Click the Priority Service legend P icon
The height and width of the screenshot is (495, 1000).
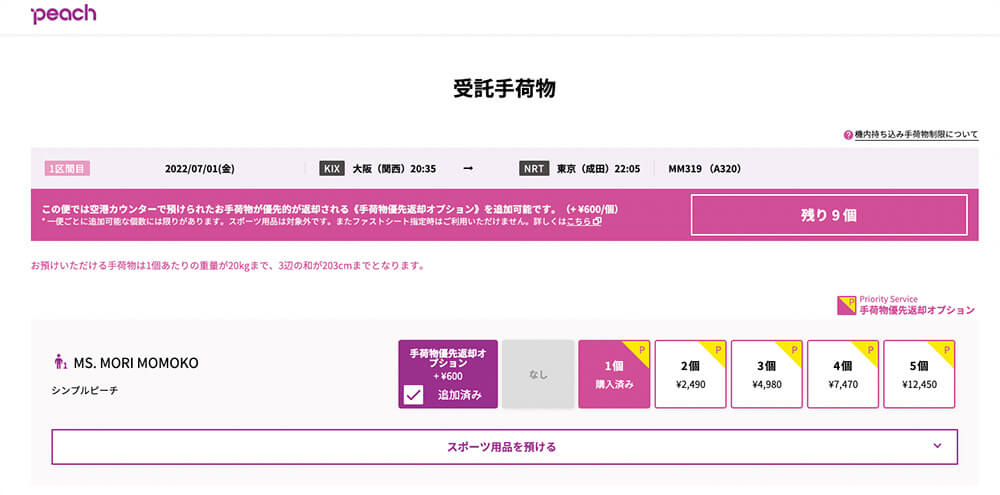point(846,306)
